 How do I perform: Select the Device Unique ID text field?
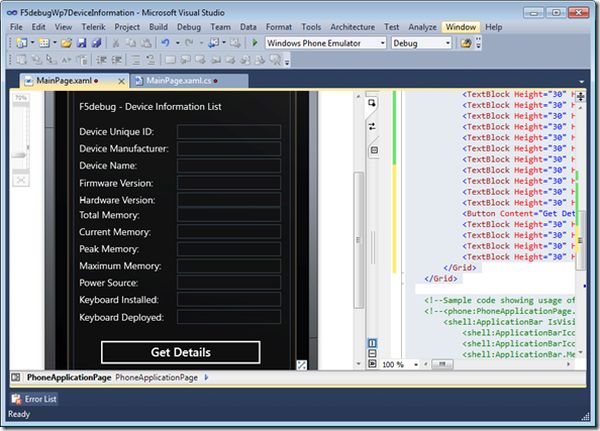228,132
